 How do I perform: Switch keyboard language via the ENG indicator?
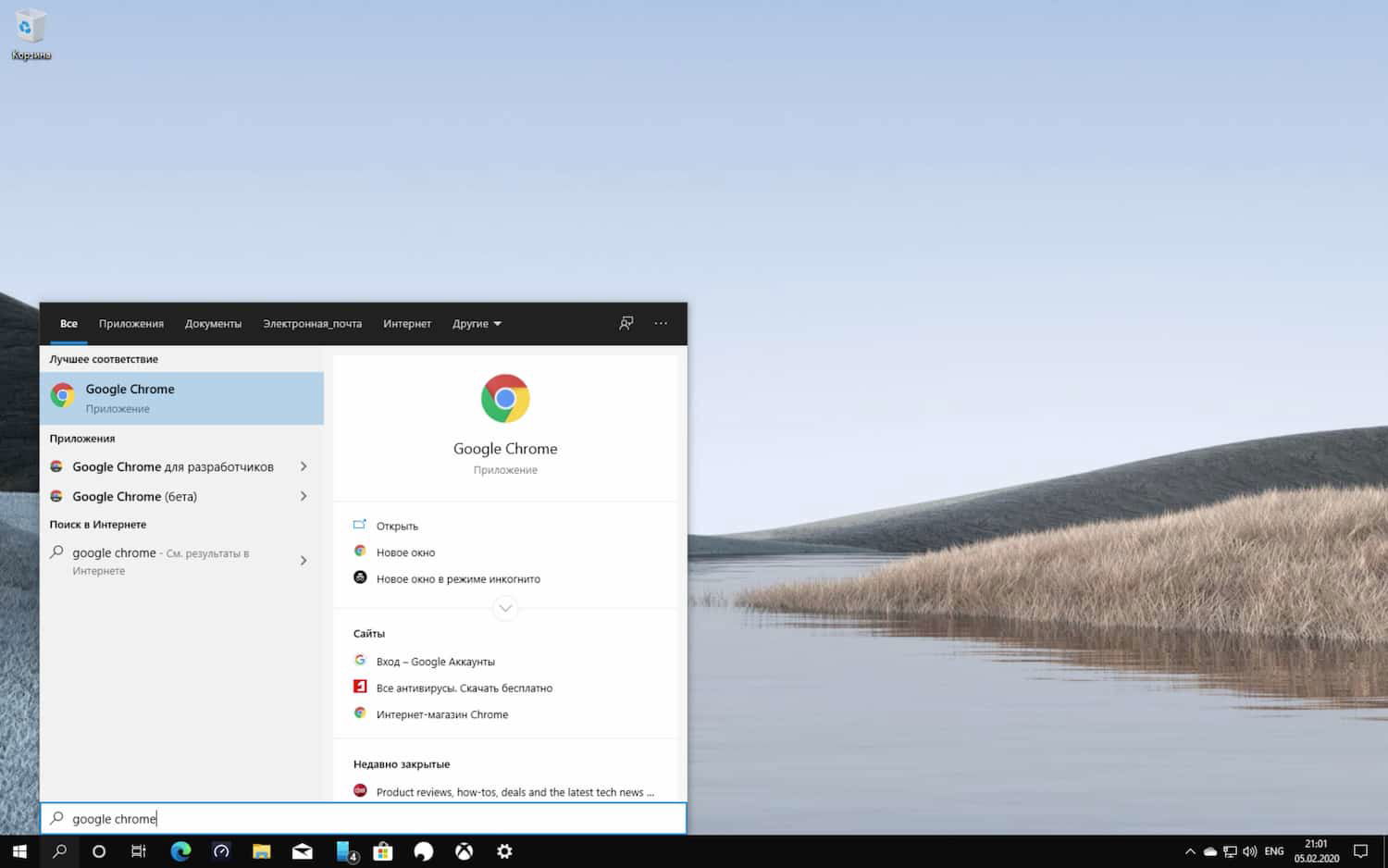[x=1274, y=851]
